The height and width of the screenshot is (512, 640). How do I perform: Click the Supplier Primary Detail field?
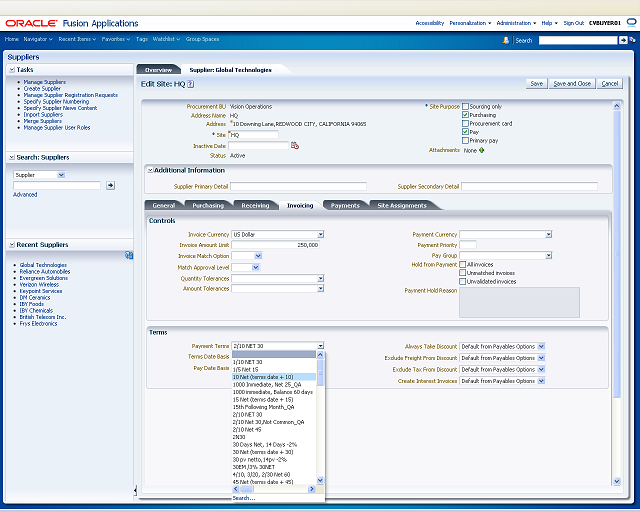298,186
